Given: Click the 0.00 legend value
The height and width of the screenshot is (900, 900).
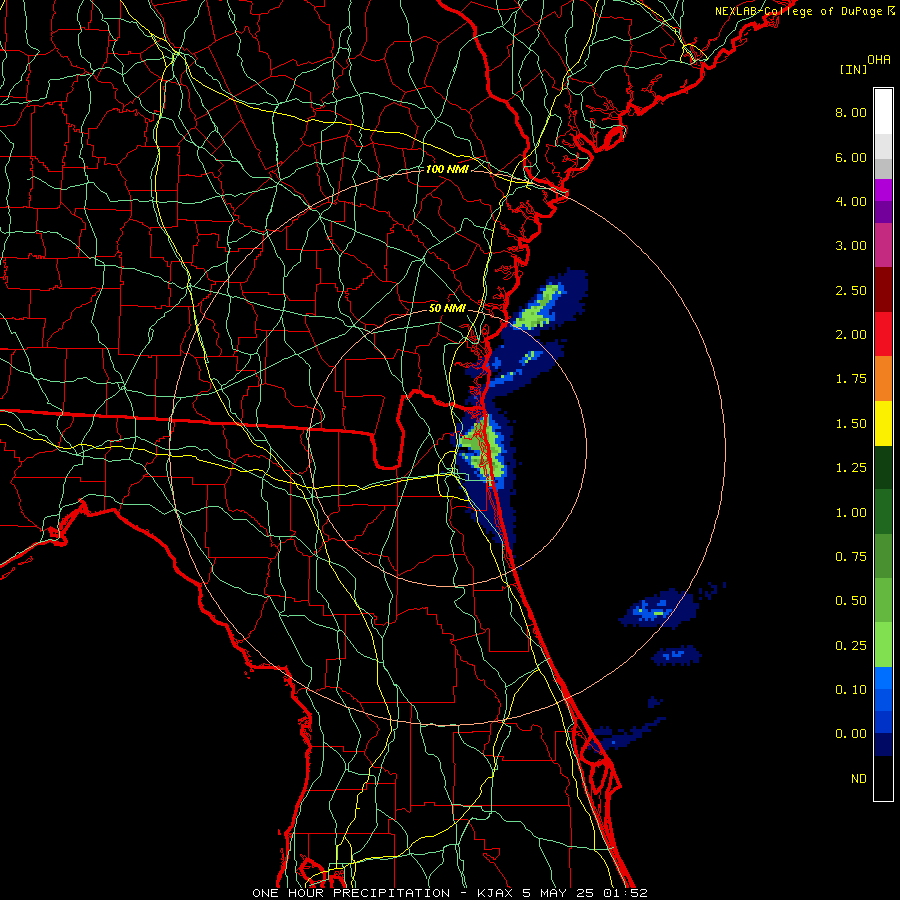Looking at the screenshot, I should (851, 734).
